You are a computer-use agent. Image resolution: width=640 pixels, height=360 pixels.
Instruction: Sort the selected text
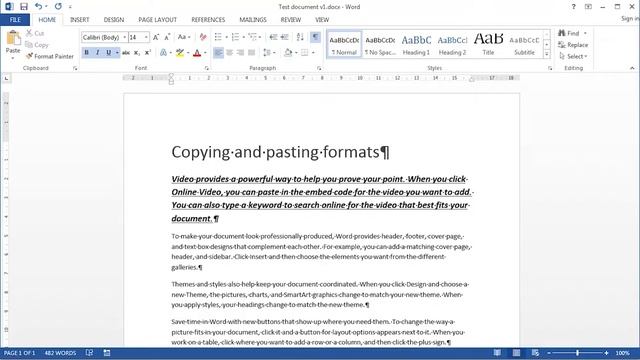pyautogui.click(x=300, y=37)
